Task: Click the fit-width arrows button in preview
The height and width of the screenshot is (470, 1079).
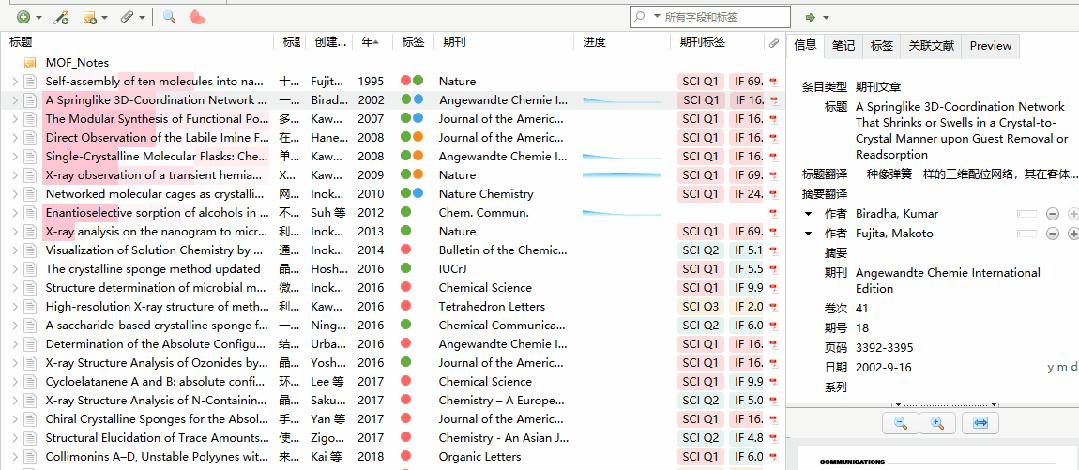Action: (981, 424)
